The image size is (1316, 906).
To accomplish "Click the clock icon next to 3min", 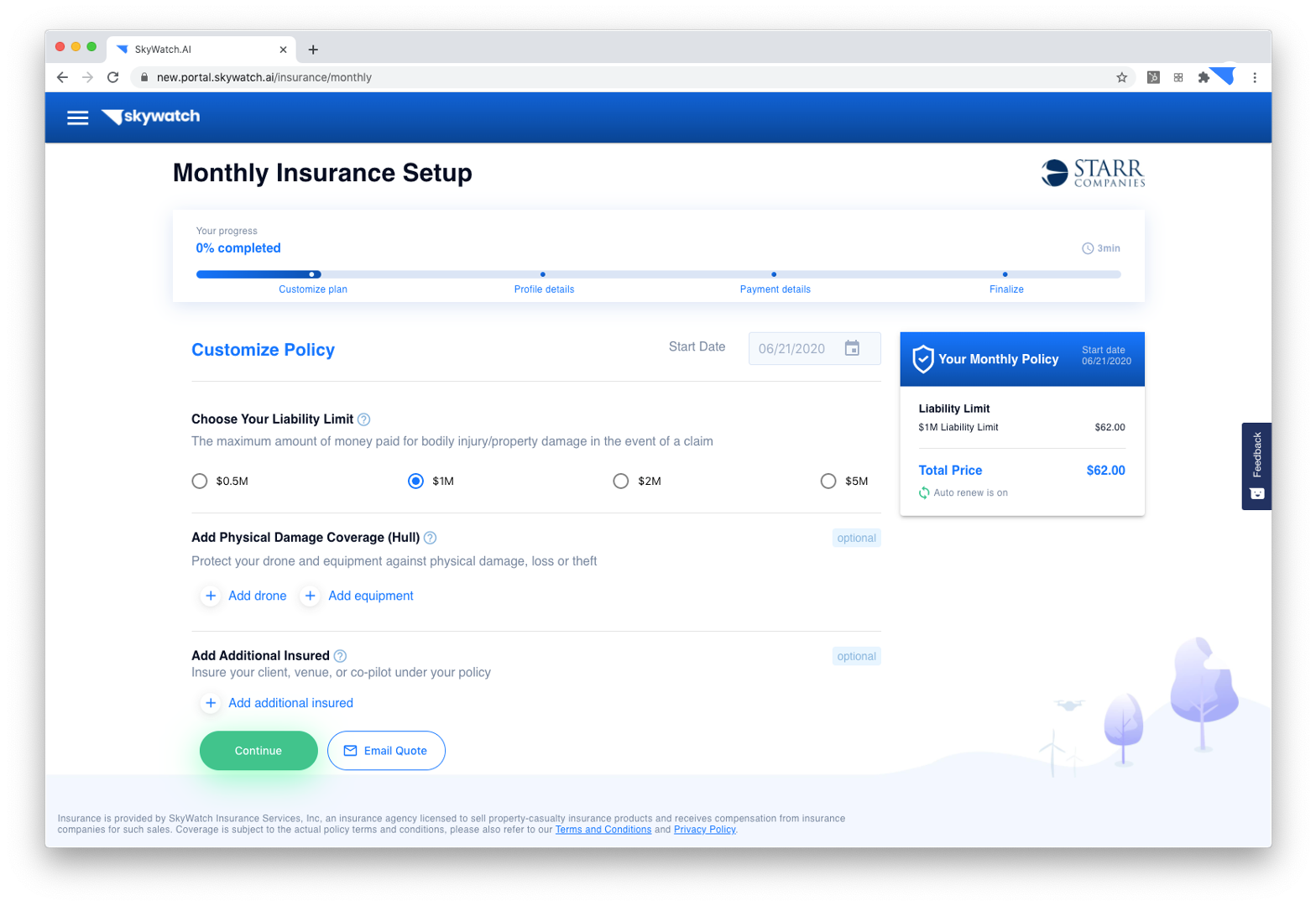I will pos(1088,248).
